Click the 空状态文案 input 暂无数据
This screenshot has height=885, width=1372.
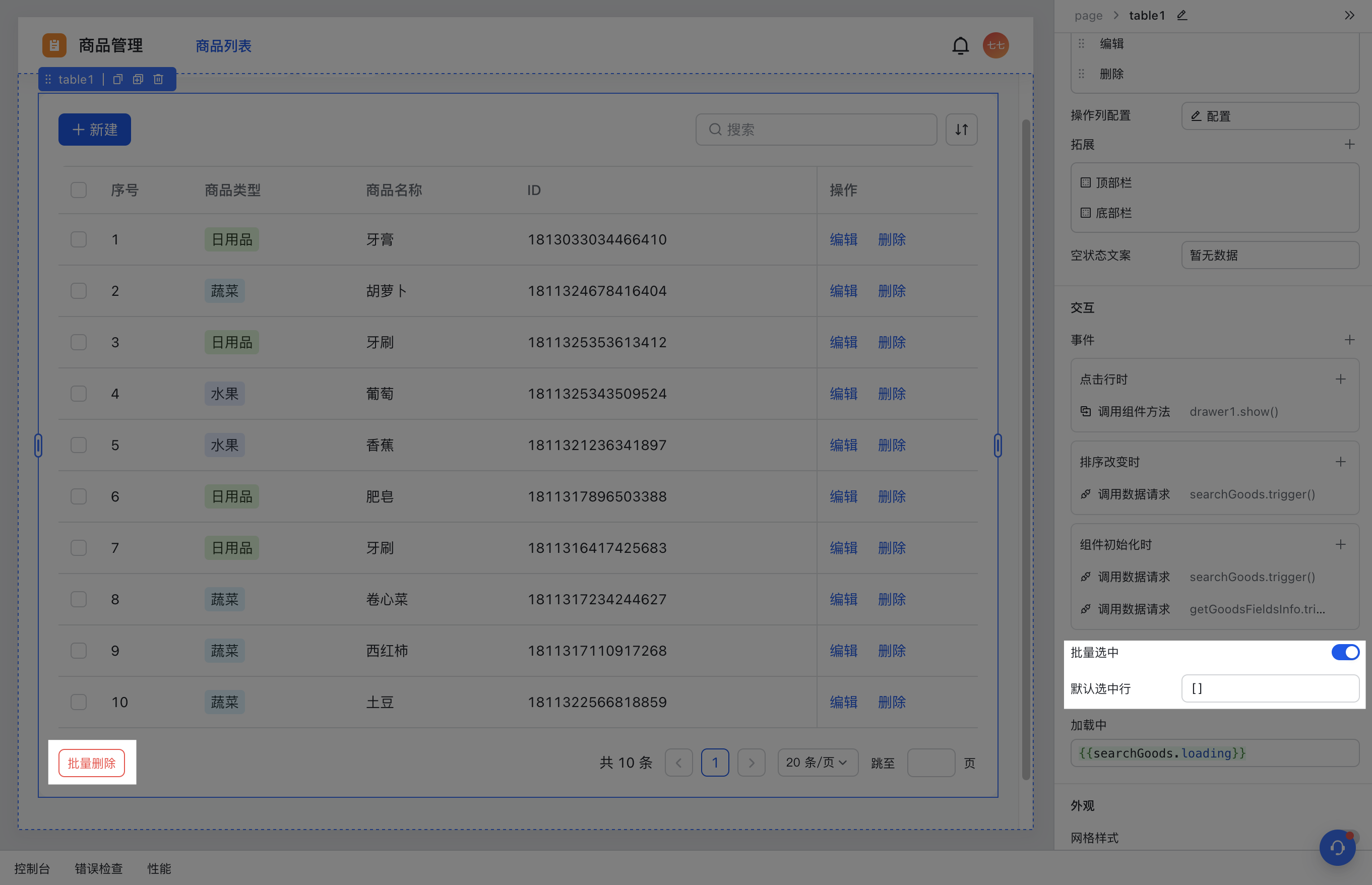(1270, 255)
